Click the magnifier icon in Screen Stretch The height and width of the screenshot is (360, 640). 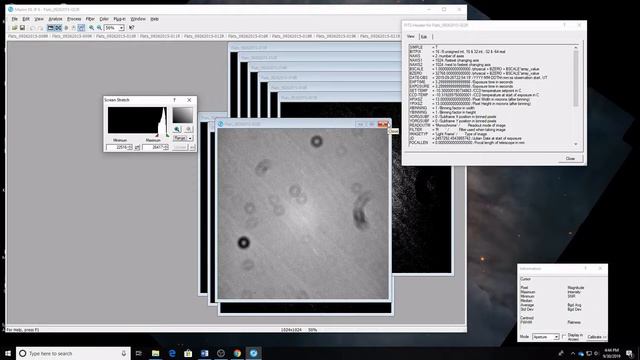(x=177, y=129)
